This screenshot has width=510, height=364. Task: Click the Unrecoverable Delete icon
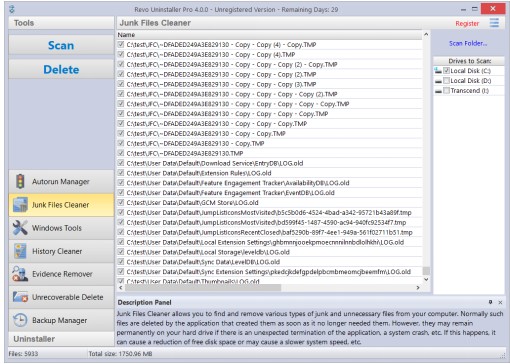pos(20,297)
